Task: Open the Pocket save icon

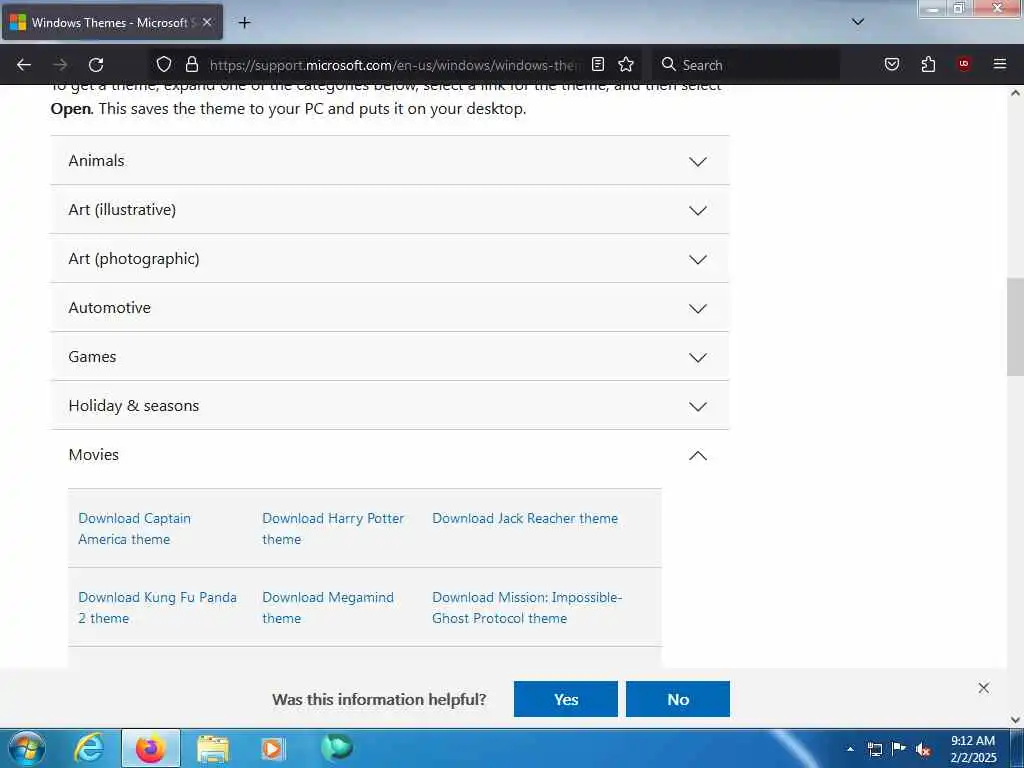Action: 891,64
